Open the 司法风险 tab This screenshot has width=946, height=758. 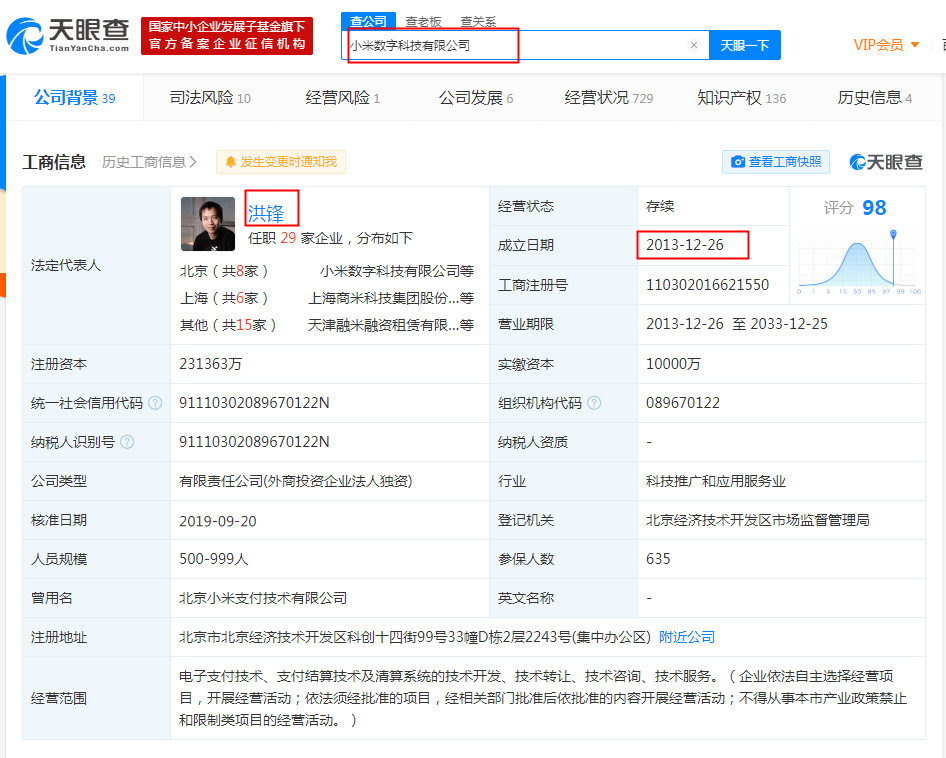[210, 97]
